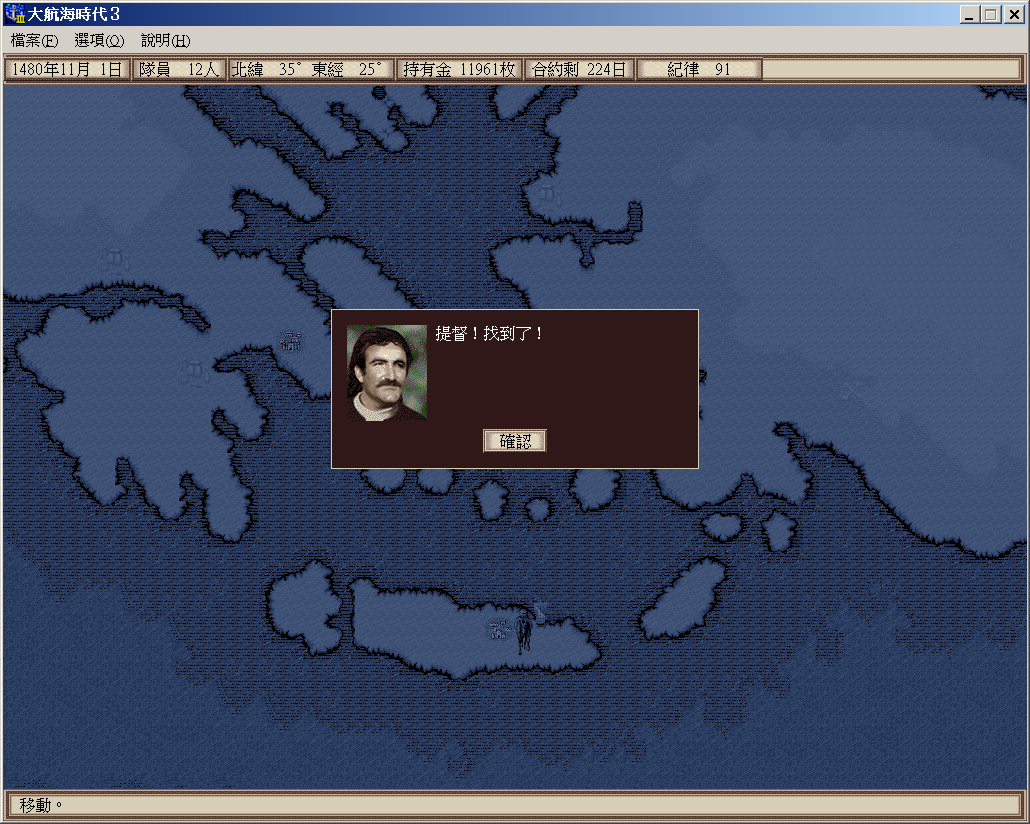Click the 北緯 35° 東經 25° coordinates panel

(x=310, y=69)
